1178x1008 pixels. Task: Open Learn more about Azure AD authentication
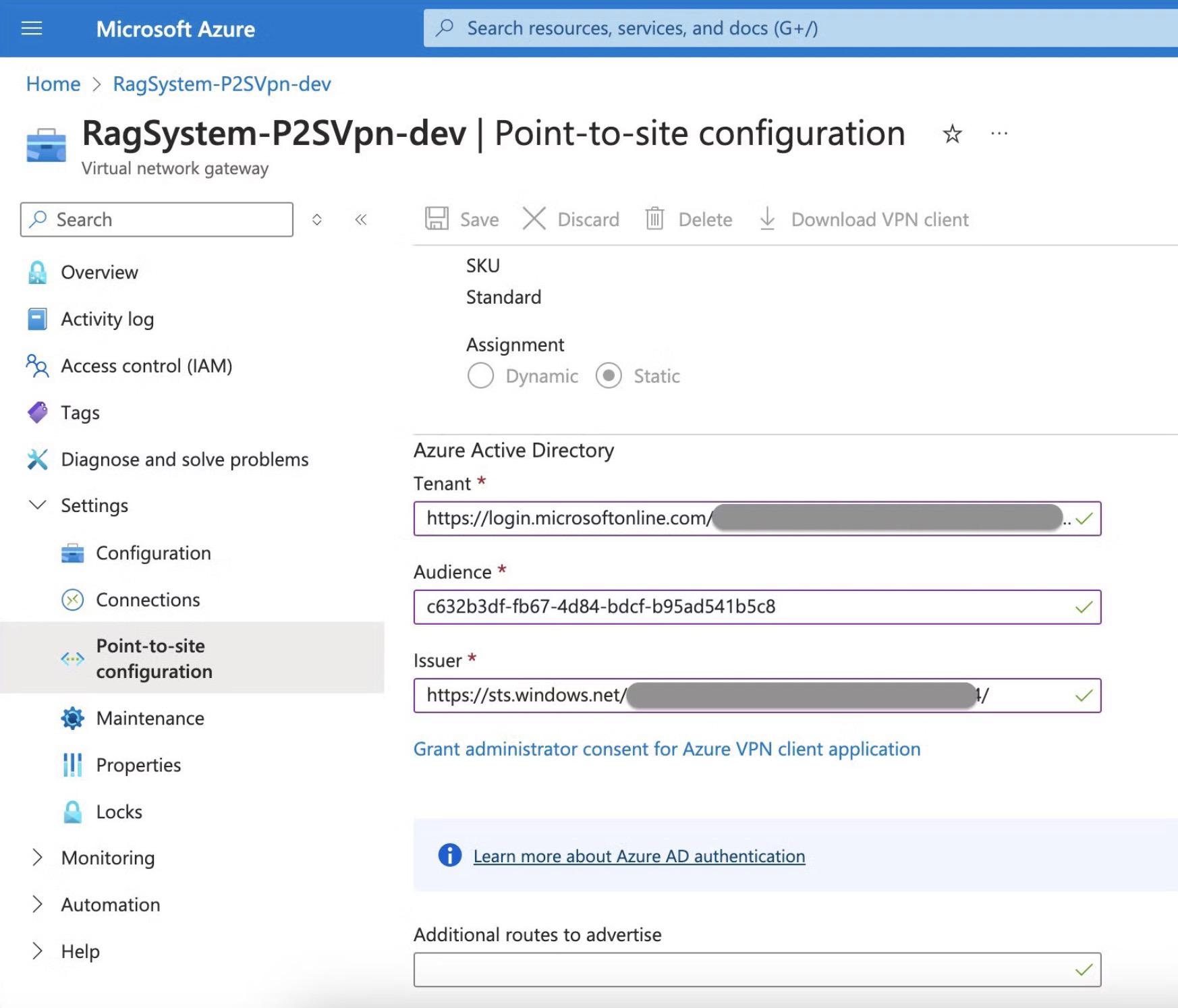tap(640, 856)
